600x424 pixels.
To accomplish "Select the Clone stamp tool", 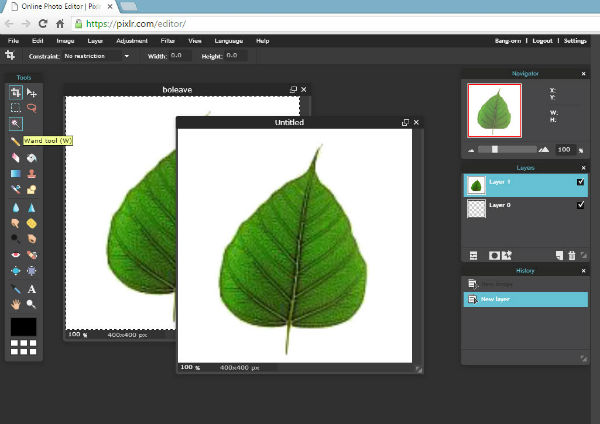I will [32, 174].
